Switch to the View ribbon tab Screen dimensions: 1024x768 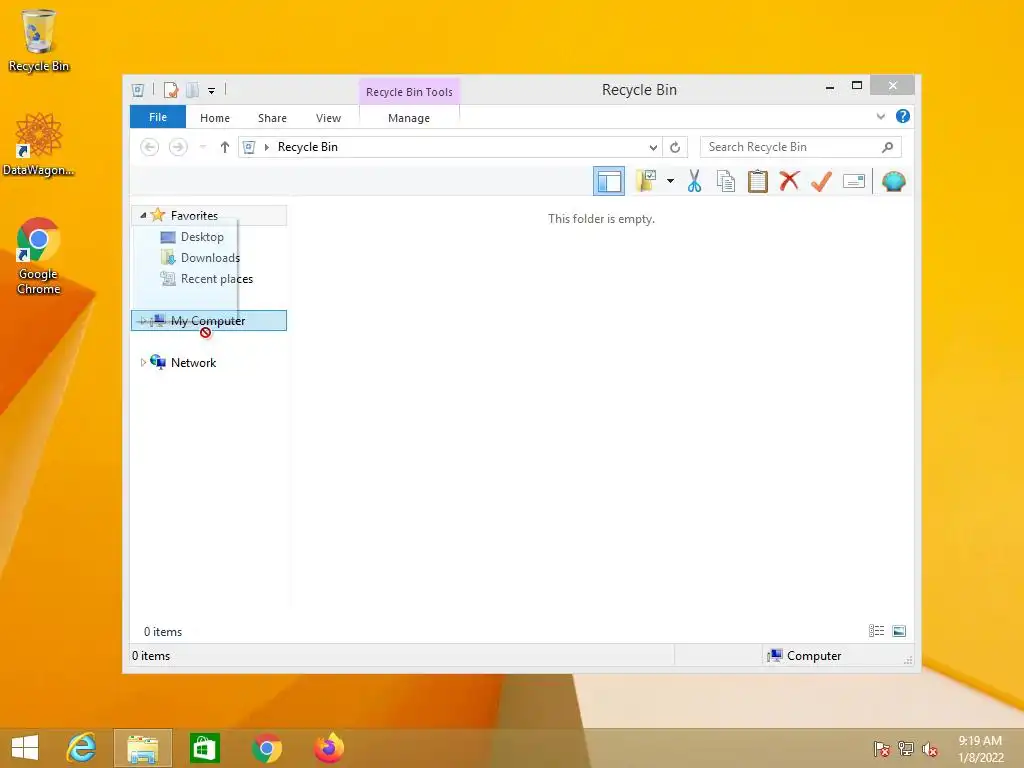tap(328, 118)
